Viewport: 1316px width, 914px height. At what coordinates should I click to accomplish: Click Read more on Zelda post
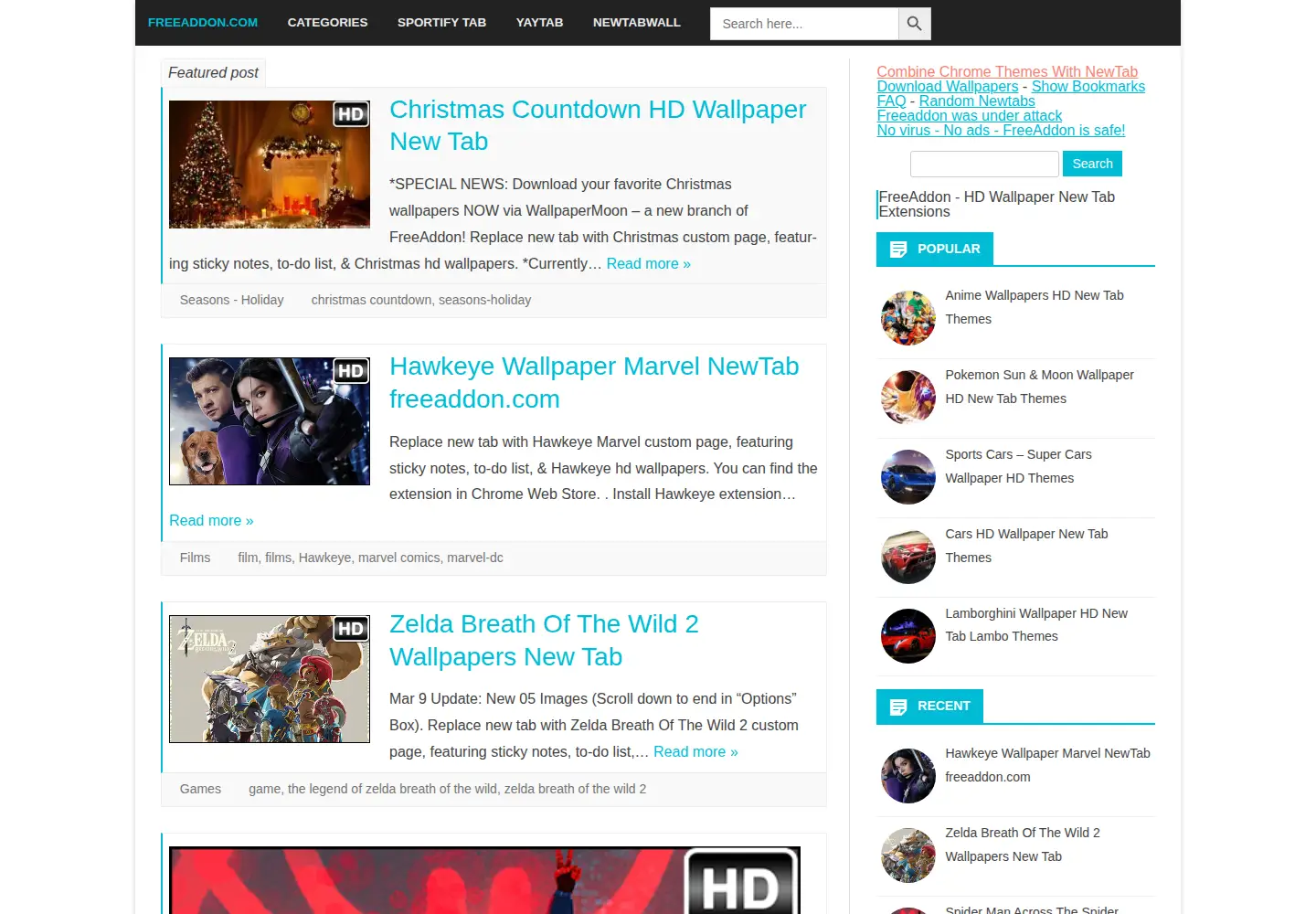pos(695,751)
